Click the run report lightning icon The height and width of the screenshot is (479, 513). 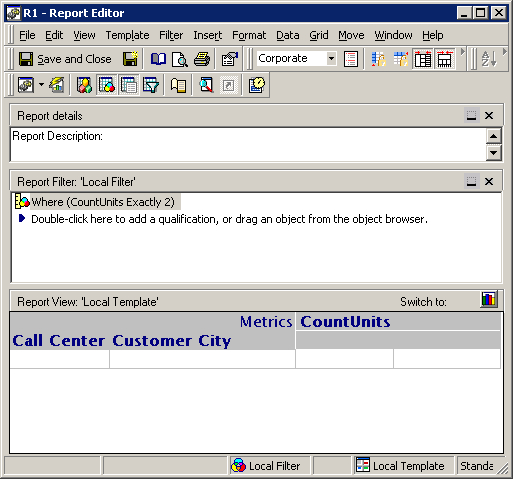[x=57, y=85]
